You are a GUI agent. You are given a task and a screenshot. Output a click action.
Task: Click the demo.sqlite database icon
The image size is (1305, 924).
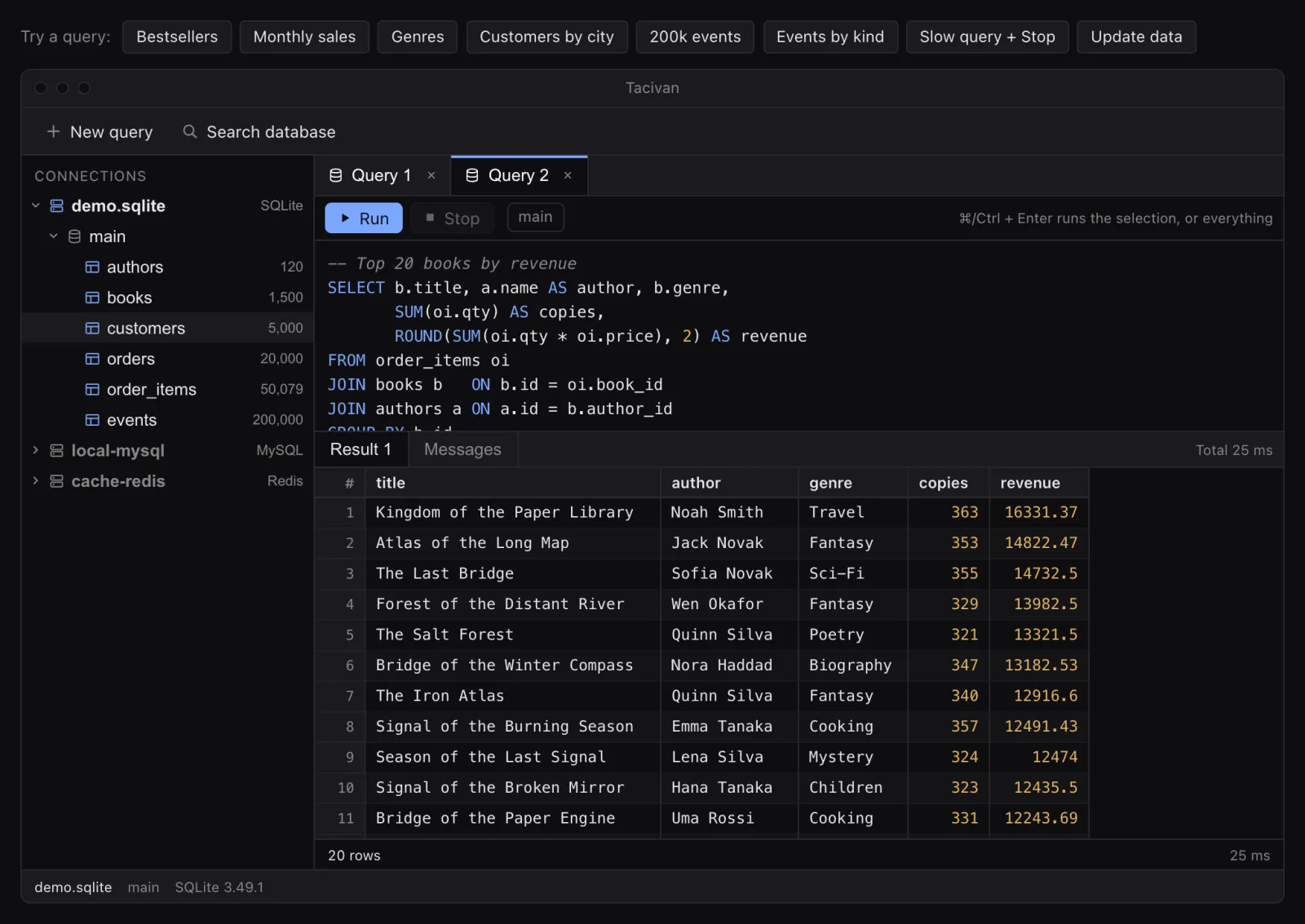pos(56,206)
